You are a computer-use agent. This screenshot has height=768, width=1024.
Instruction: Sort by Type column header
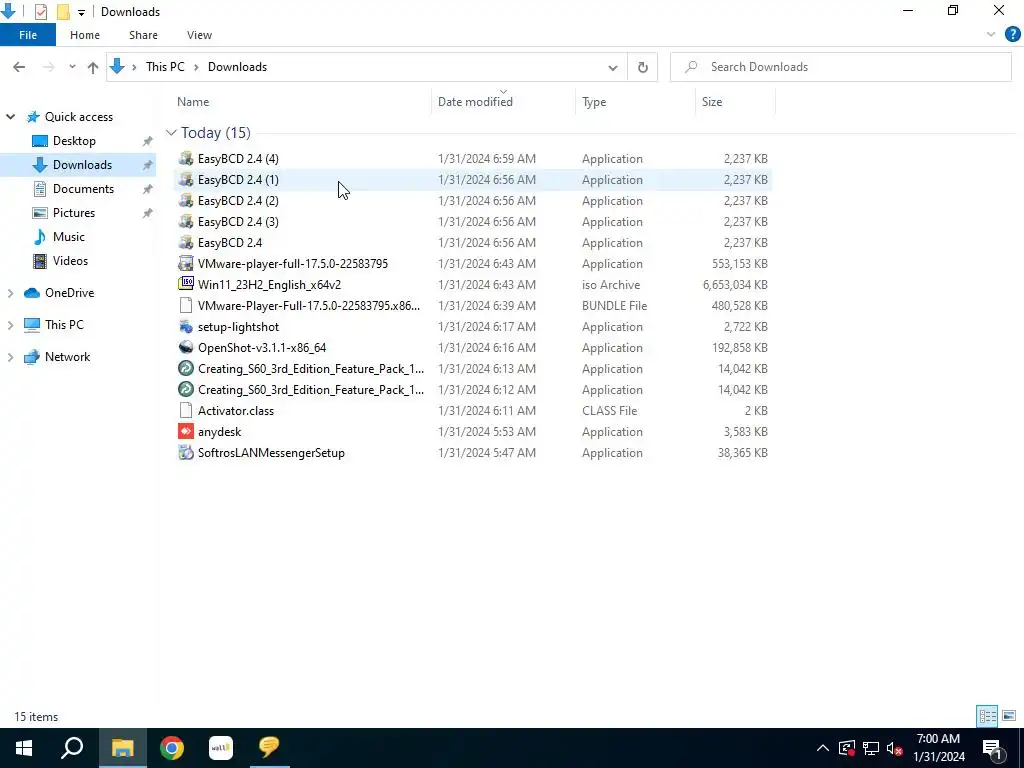[635, 102]
